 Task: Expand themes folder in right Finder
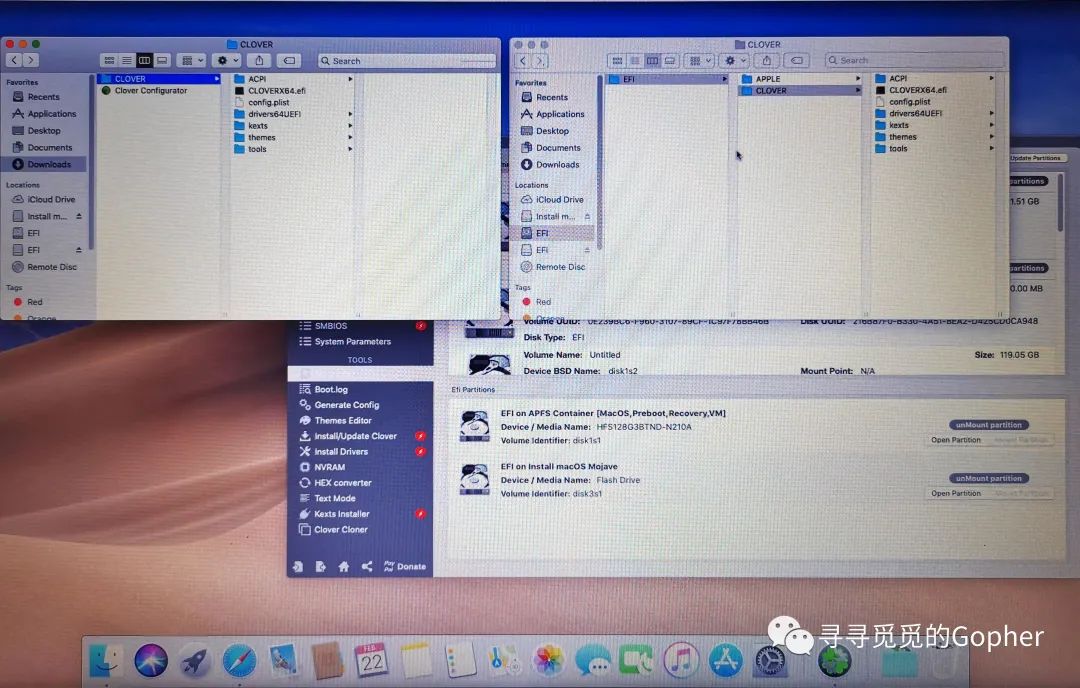tap(992, 137)
